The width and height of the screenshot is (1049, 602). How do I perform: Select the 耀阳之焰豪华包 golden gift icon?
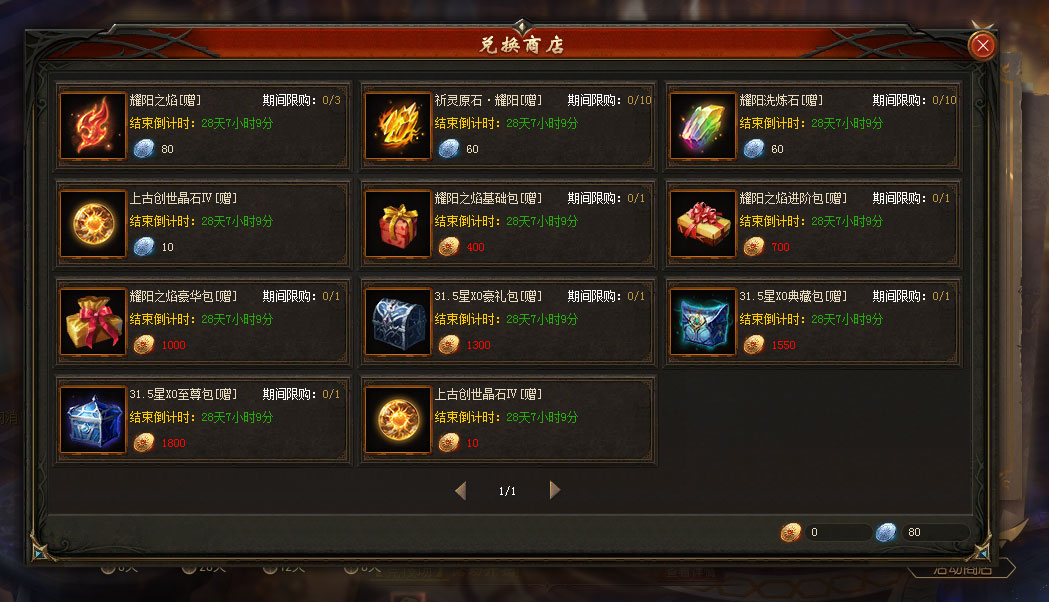pos(93,322)
